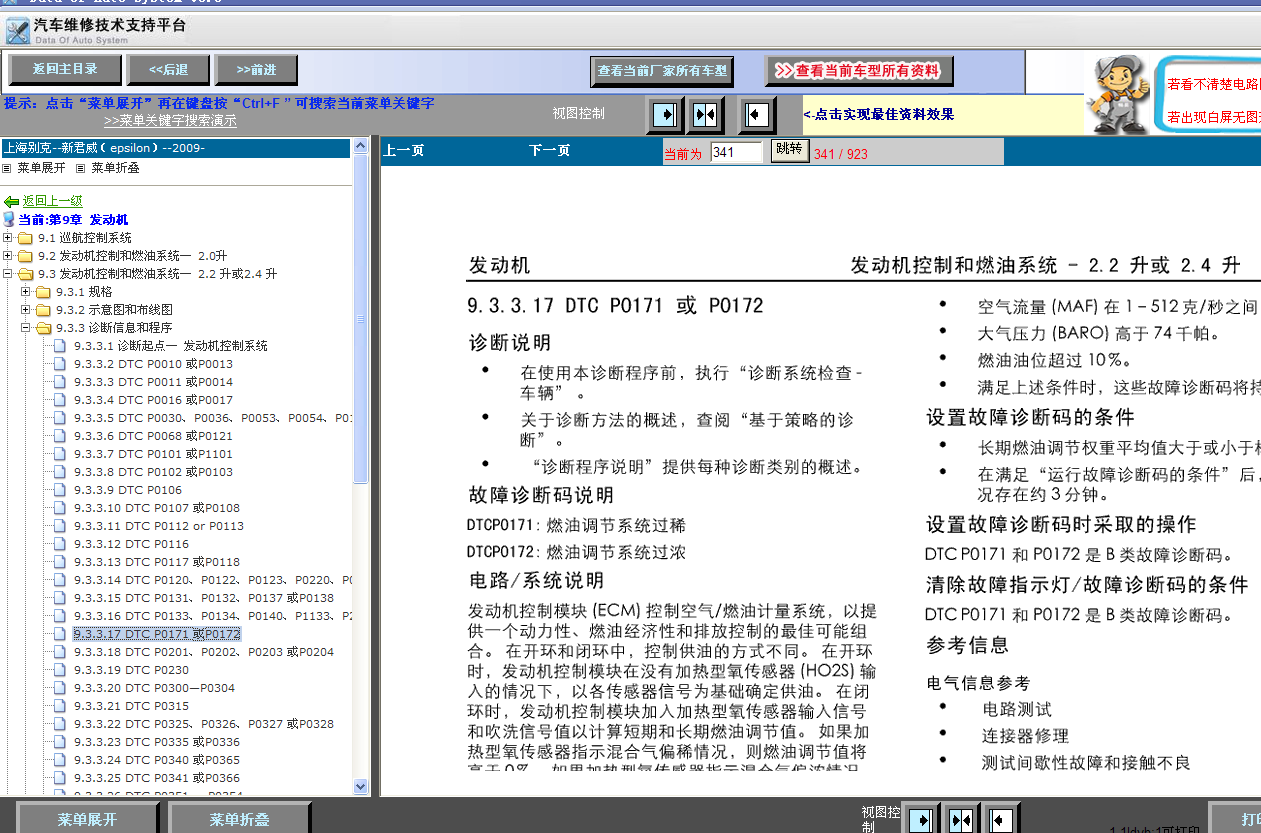Image resolution: width=1261 pixels, height=833 pixels.
Task: Open 9.3.3.7 DTC P0101 或P1101
Action: pyautogui.click(x=153, y=454)
